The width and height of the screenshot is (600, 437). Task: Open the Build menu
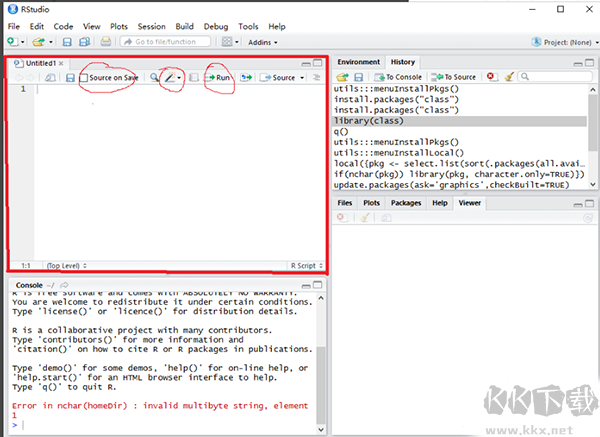(184, 26)
